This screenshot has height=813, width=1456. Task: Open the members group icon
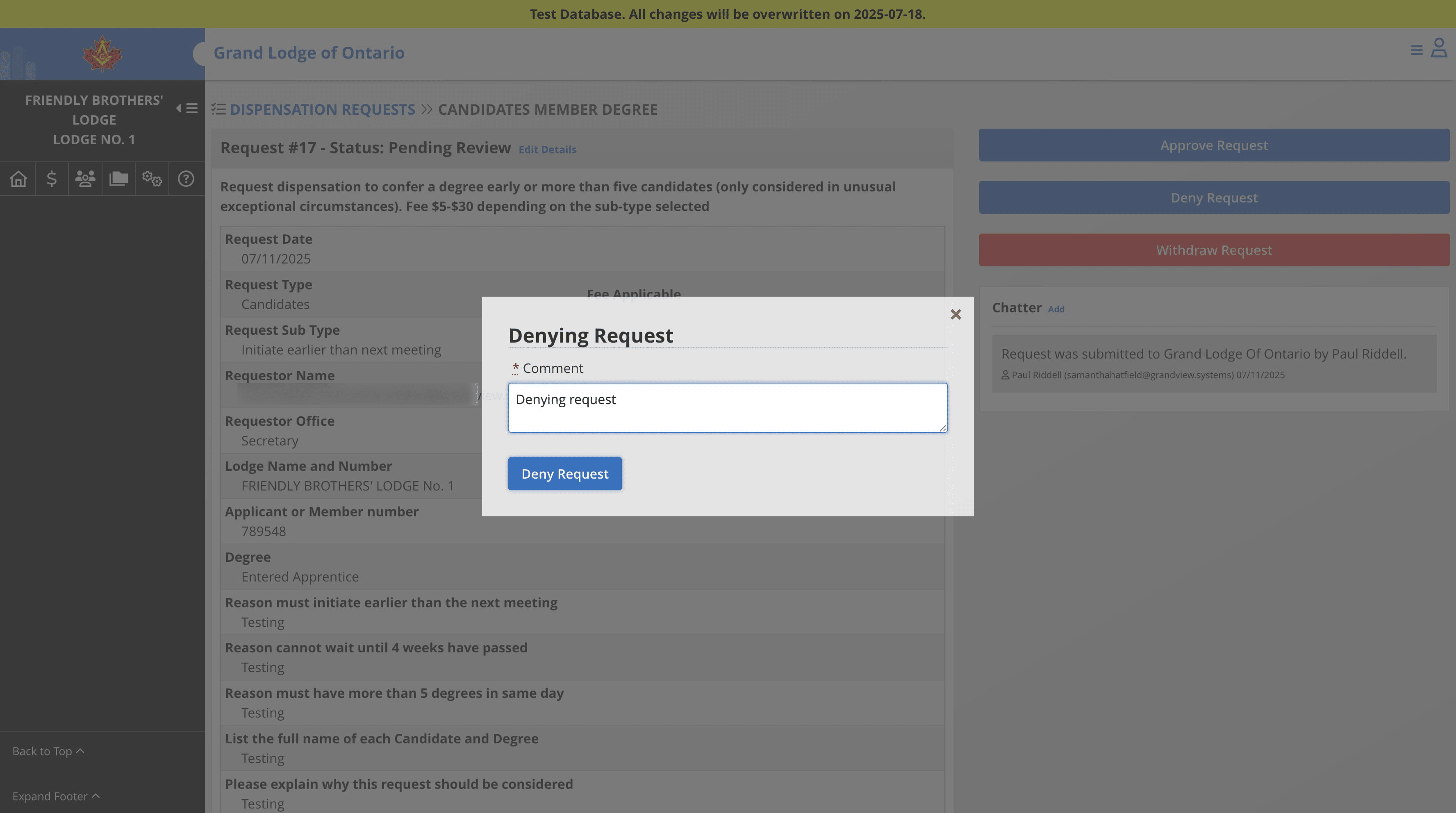tap(85, 179)
